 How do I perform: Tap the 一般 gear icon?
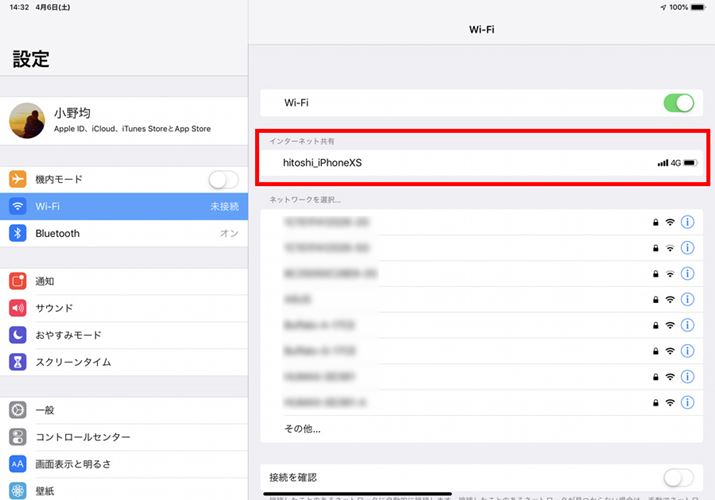(x=18, y=410)
